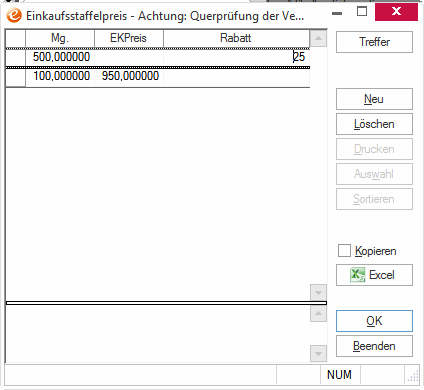Click the EKPreis column header
The height and width of the screenshot is (390, 424).
click(129, 38)
